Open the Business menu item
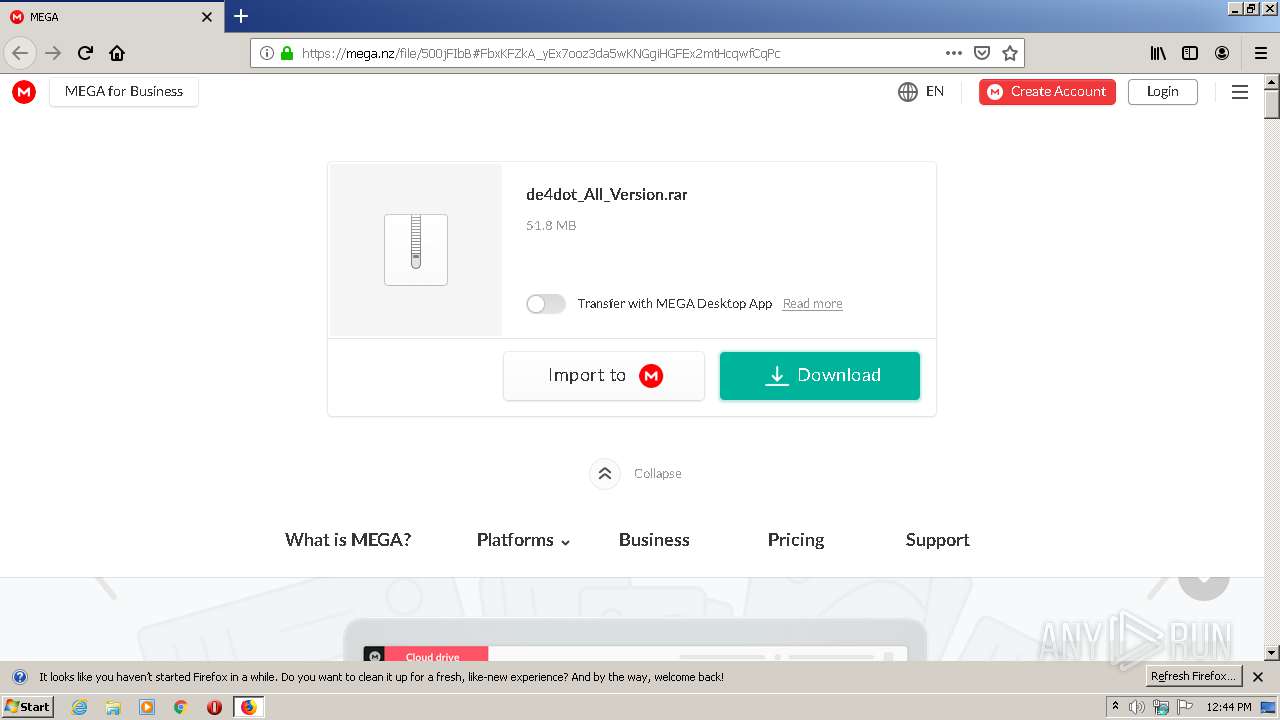 [x=654, y=540]
